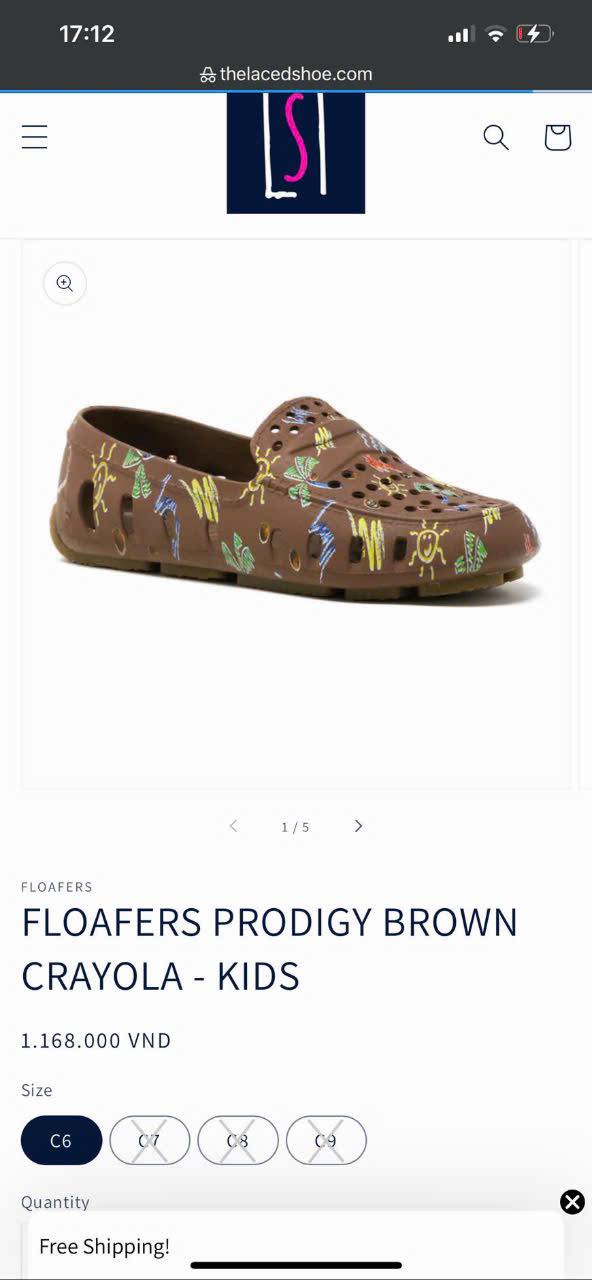Tap the 1 / 5 image counter
The height and width of the screenshot is (1280, 592).
(295, 827)
